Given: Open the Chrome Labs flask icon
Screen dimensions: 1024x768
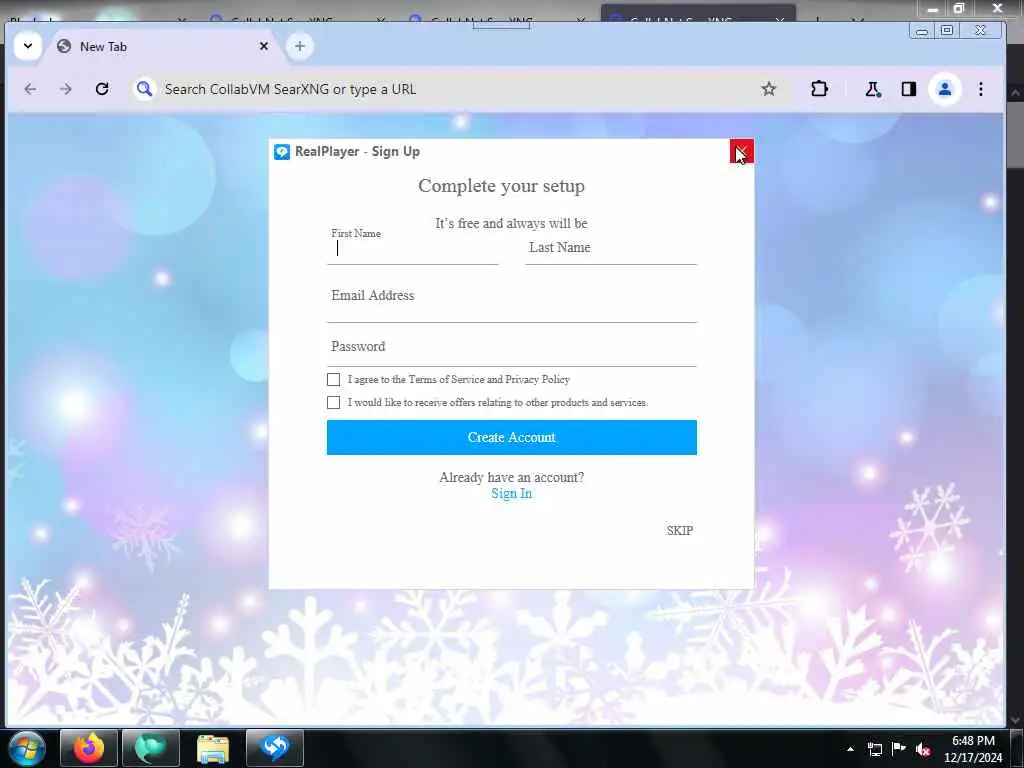Looking at the screenshot, I should [872, 89].
